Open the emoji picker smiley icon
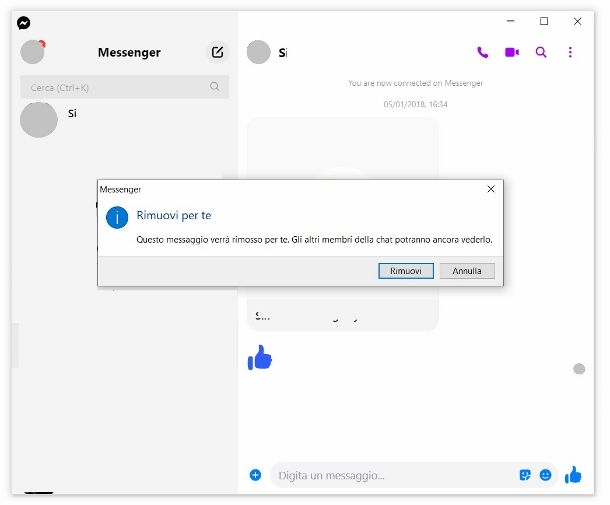The image size is (610, 505). 545,475
